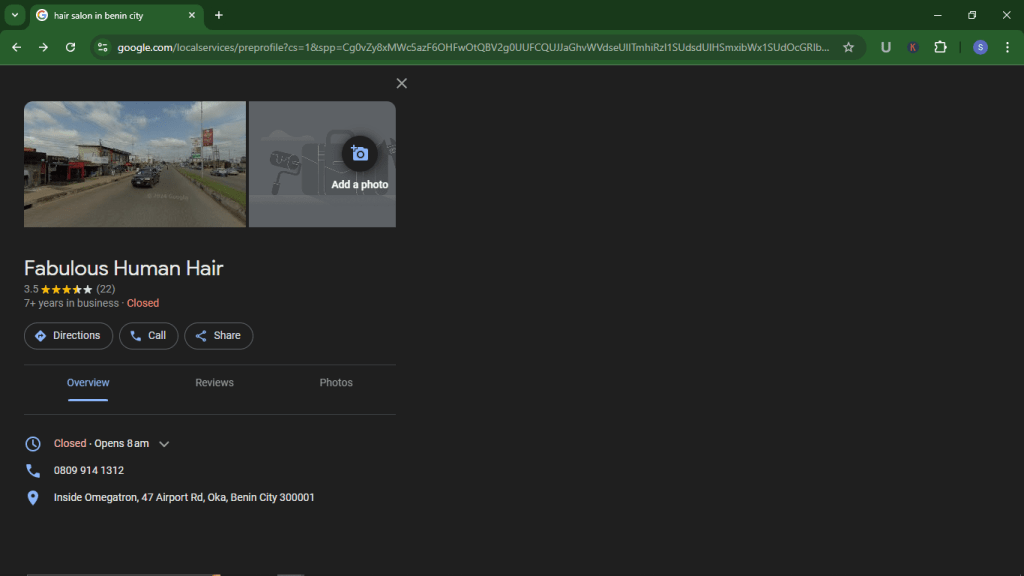Click the phone number 0809 914 1312

(89, 471)
